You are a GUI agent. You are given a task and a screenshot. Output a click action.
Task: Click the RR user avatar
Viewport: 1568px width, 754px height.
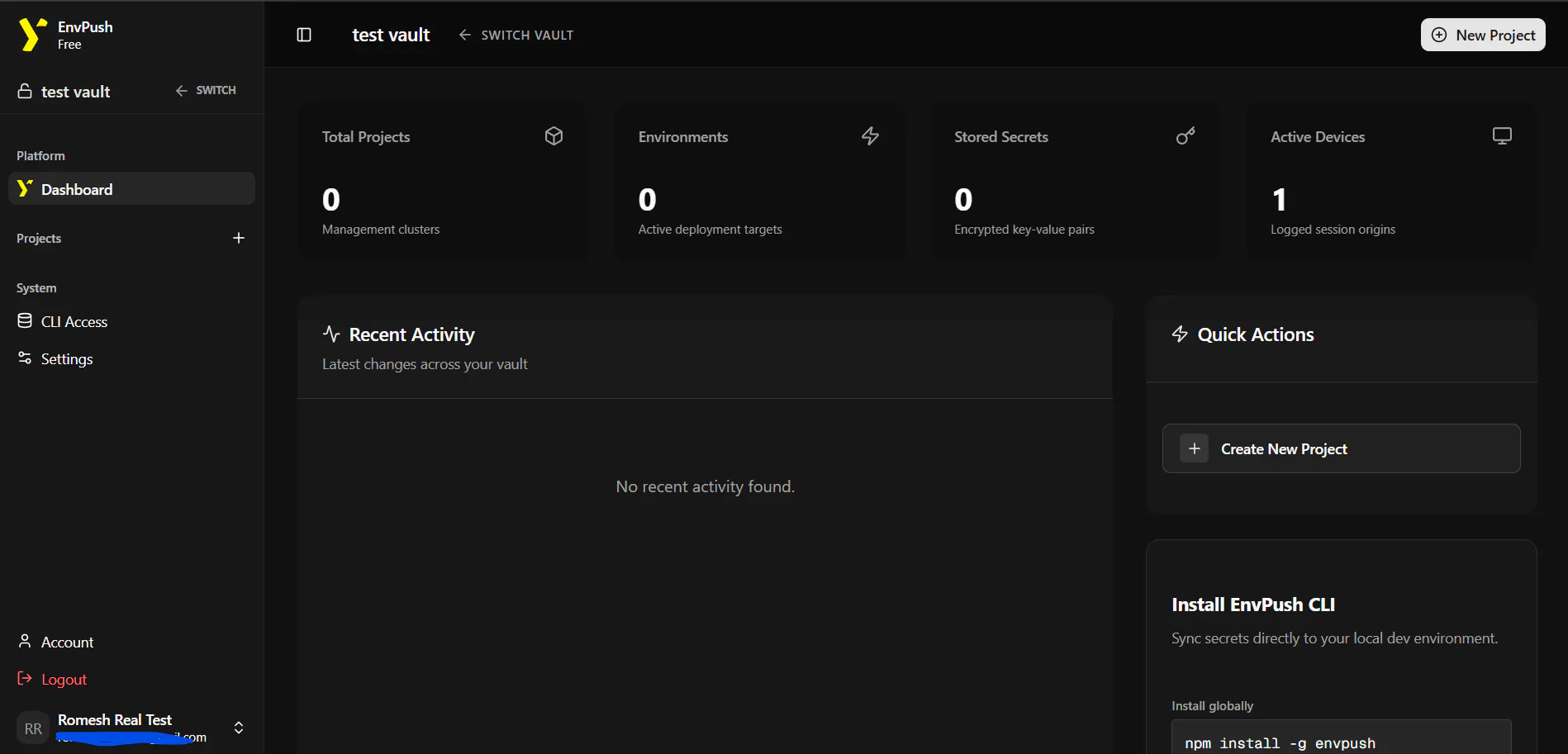click(33, 728)
